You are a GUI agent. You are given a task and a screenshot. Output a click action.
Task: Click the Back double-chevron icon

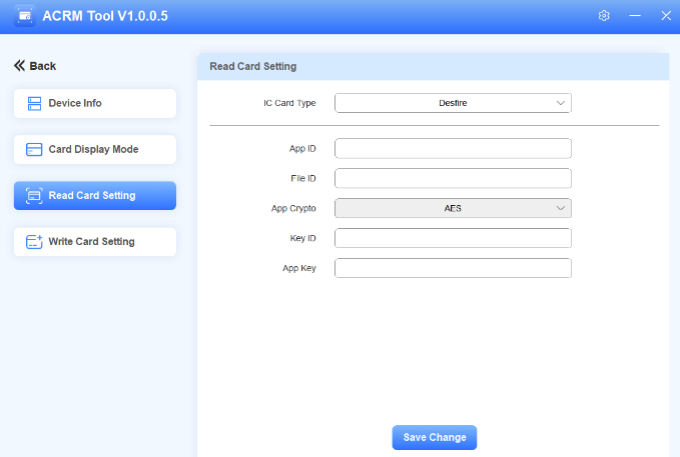click(19, 66)
